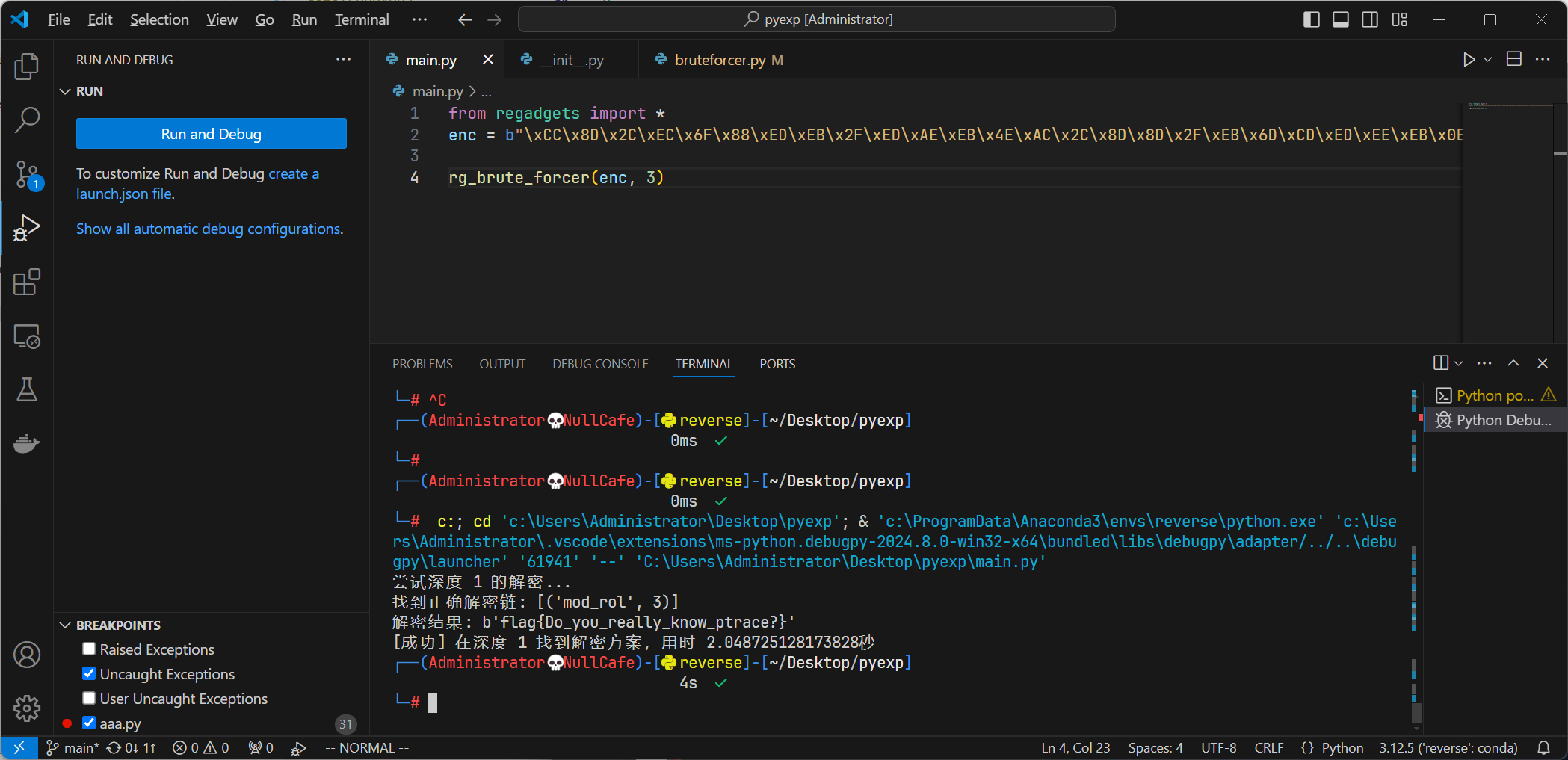Change the Spaces: 4 indentation setting

coord(1155,748)
